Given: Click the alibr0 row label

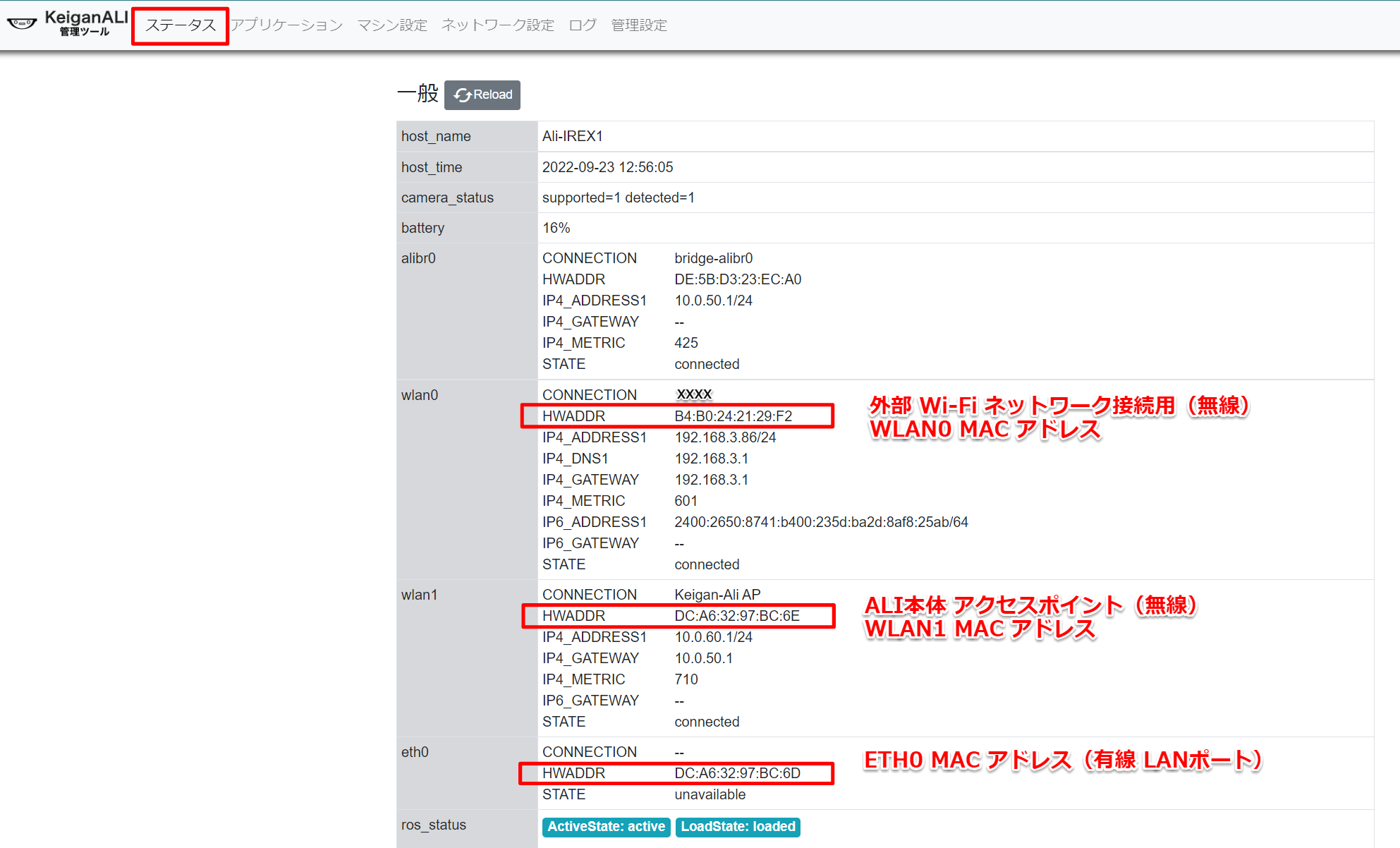Looking at the screenshot, I should [x=418, y=258].
